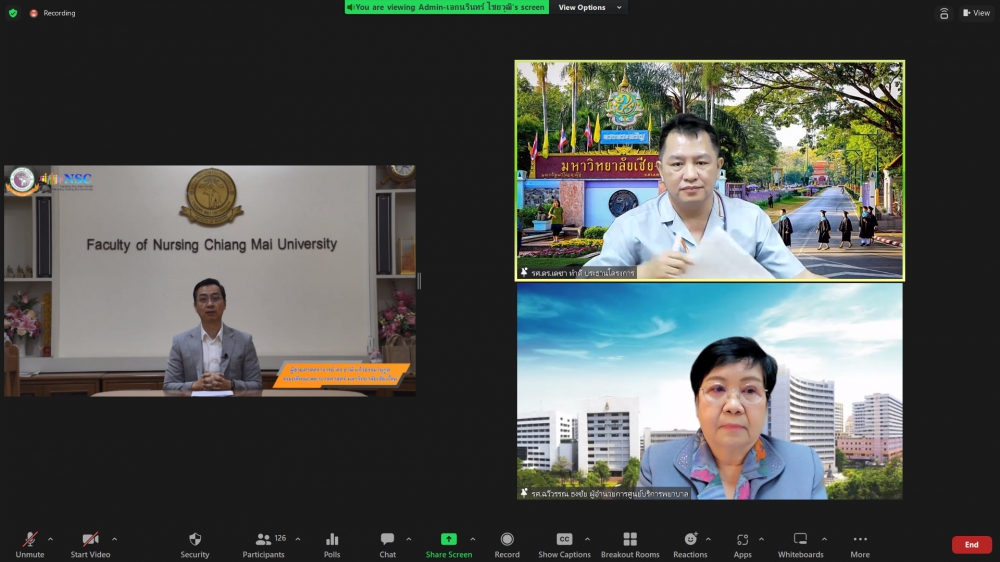Click the red End button

click(x=971, y=545)
